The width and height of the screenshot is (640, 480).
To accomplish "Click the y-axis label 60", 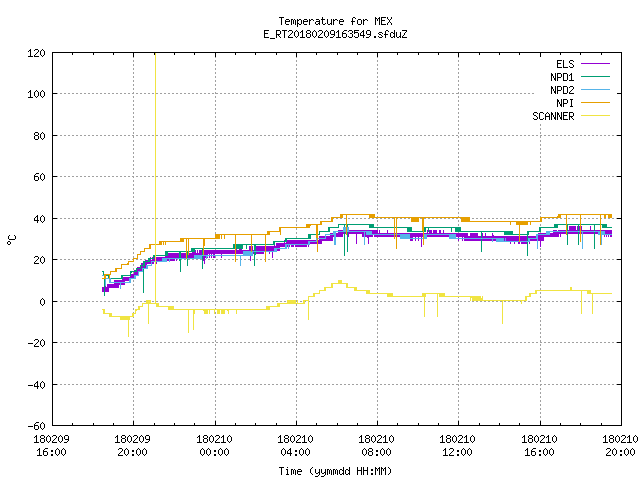I will click(39, 177).
